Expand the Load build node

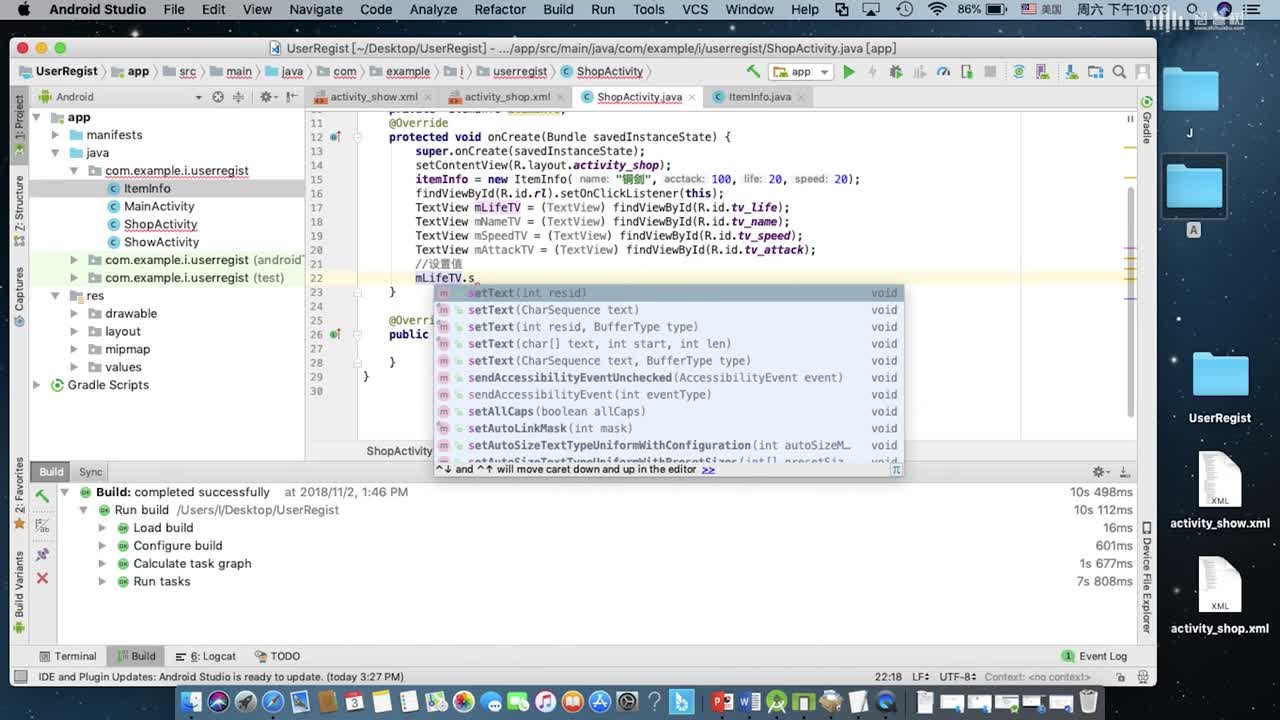(x=102, y=528)
